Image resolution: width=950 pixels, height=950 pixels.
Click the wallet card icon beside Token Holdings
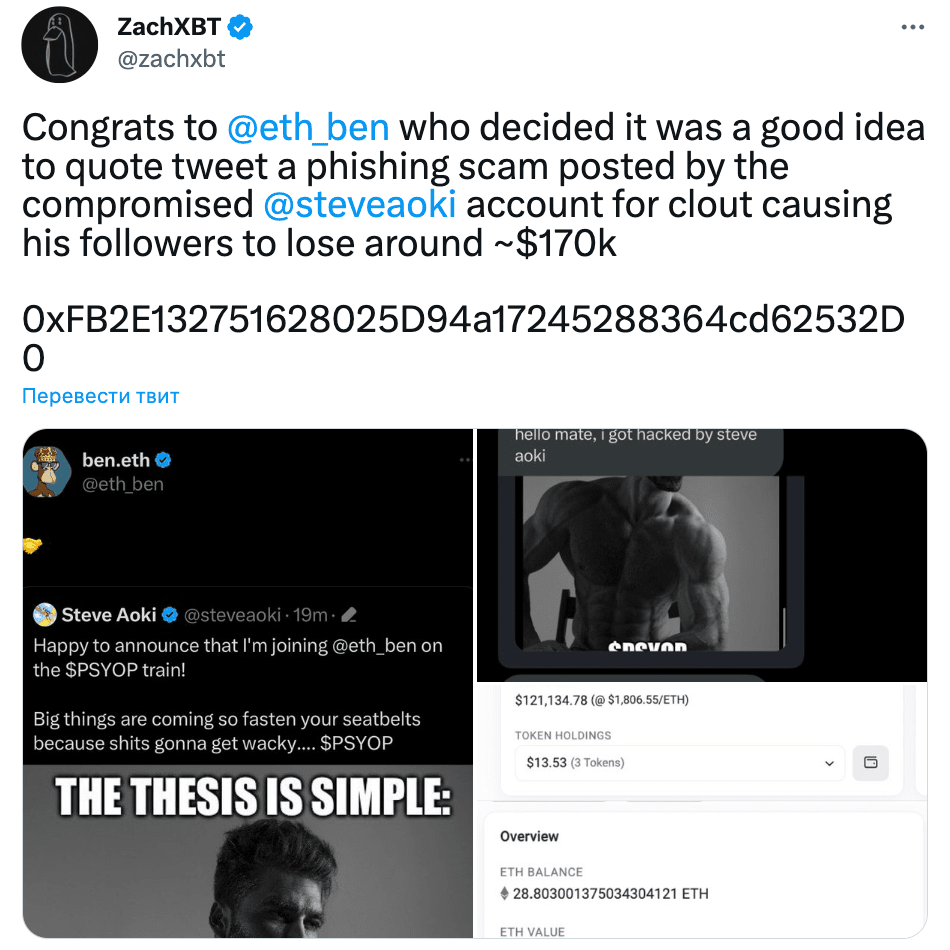(870, 763)
